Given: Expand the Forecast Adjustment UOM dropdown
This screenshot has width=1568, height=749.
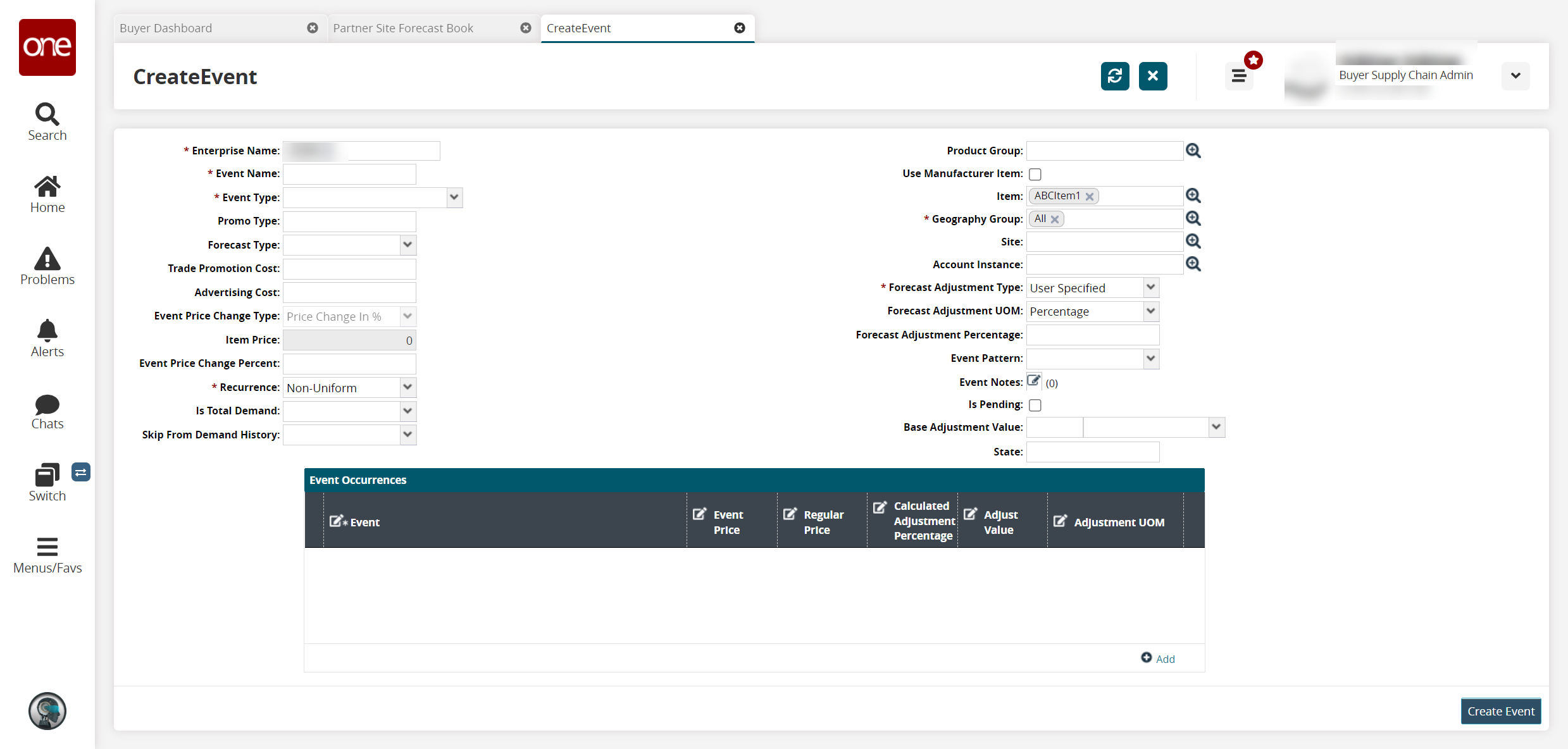Looking at the screenshot, I should pos(1150,311).
